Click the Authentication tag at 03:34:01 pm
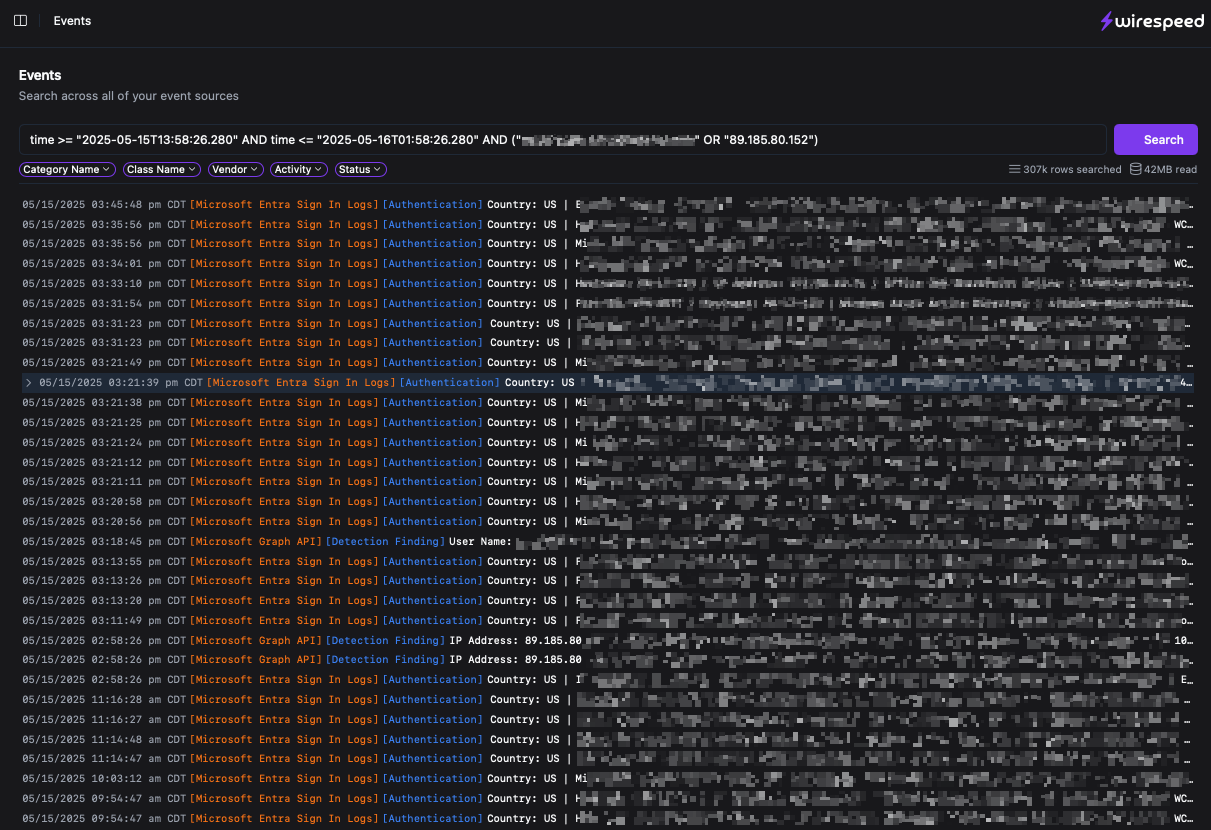 tap(433, 264)
